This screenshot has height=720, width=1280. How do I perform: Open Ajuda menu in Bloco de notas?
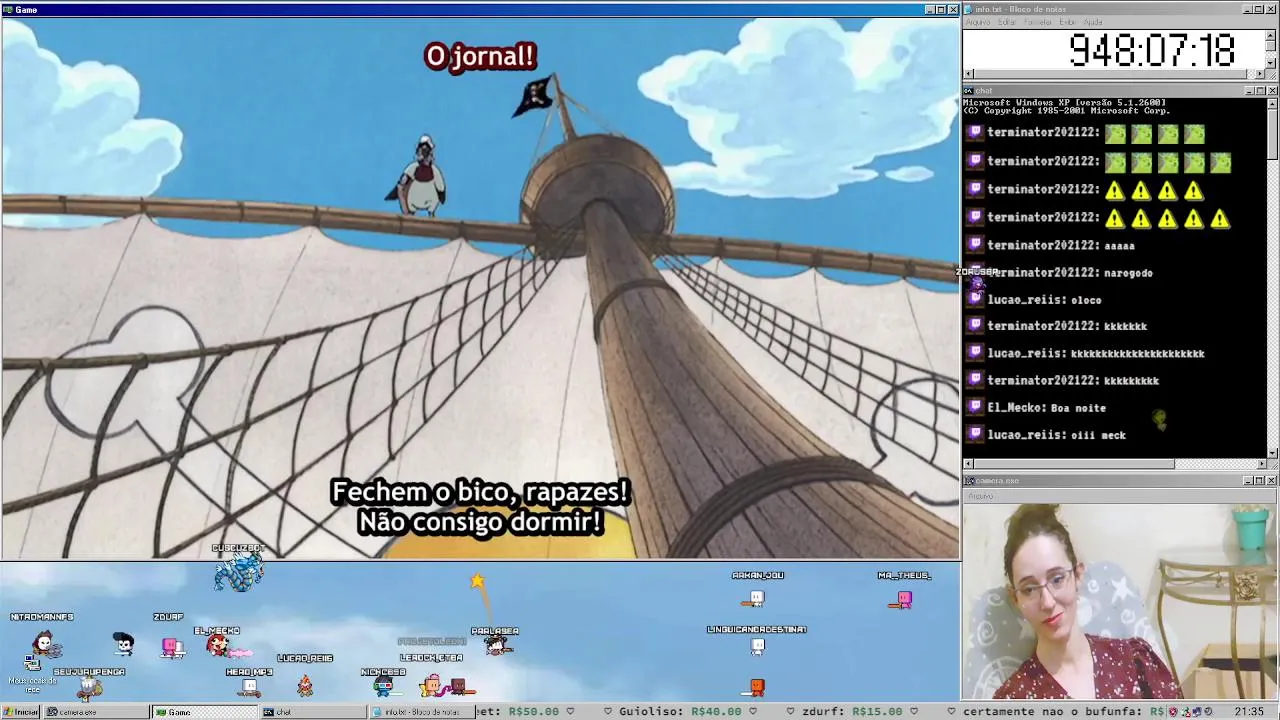1093,22
